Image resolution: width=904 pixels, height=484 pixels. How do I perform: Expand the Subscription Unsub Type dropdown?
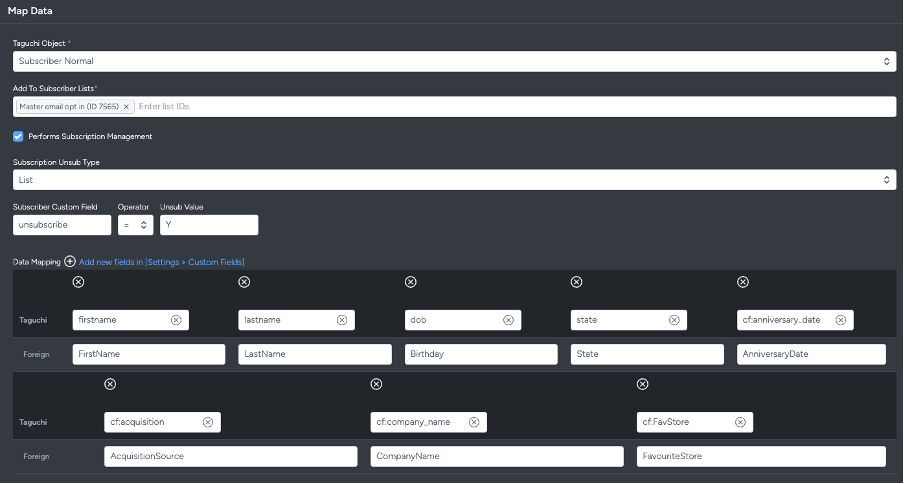tap(454, 180)
